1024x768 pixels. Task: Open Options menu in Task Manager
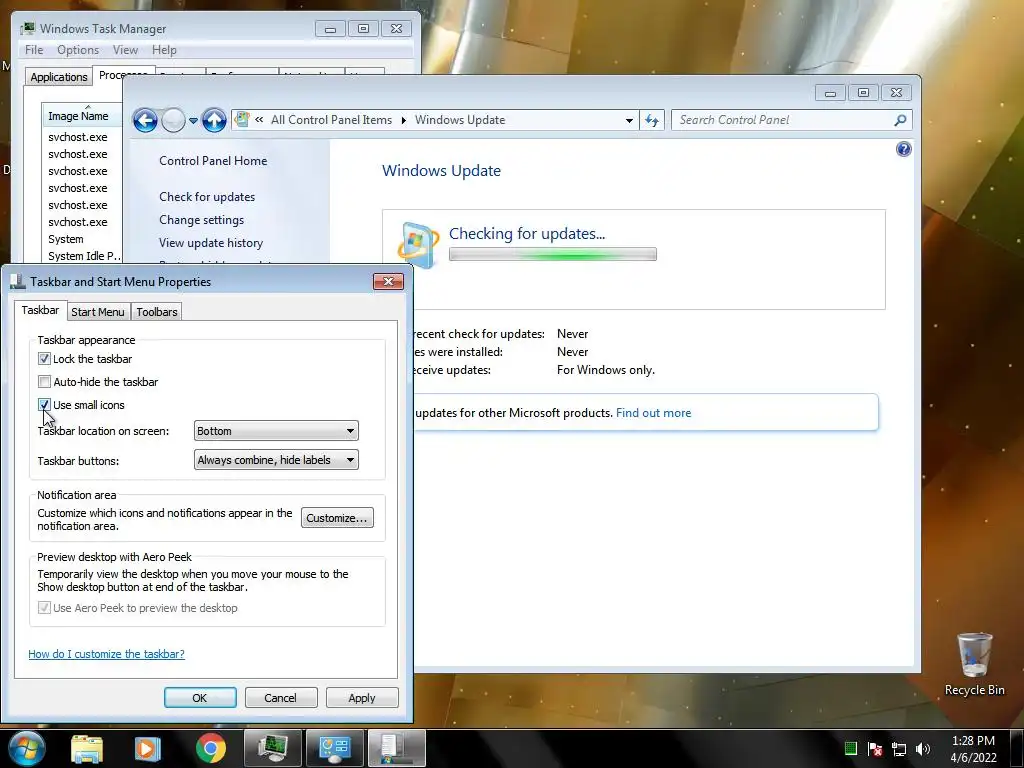coord(78,50)
